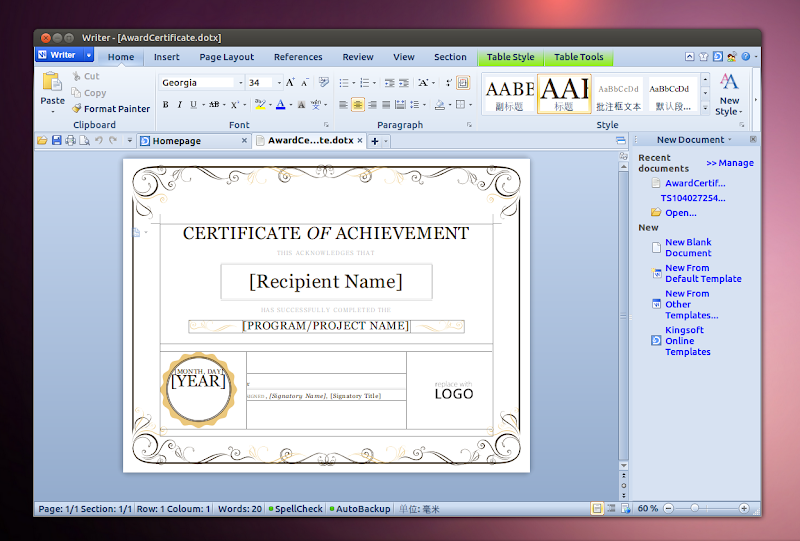Open the help icon in the ribbon corner

pyautogui.click(x=744, y=57)
